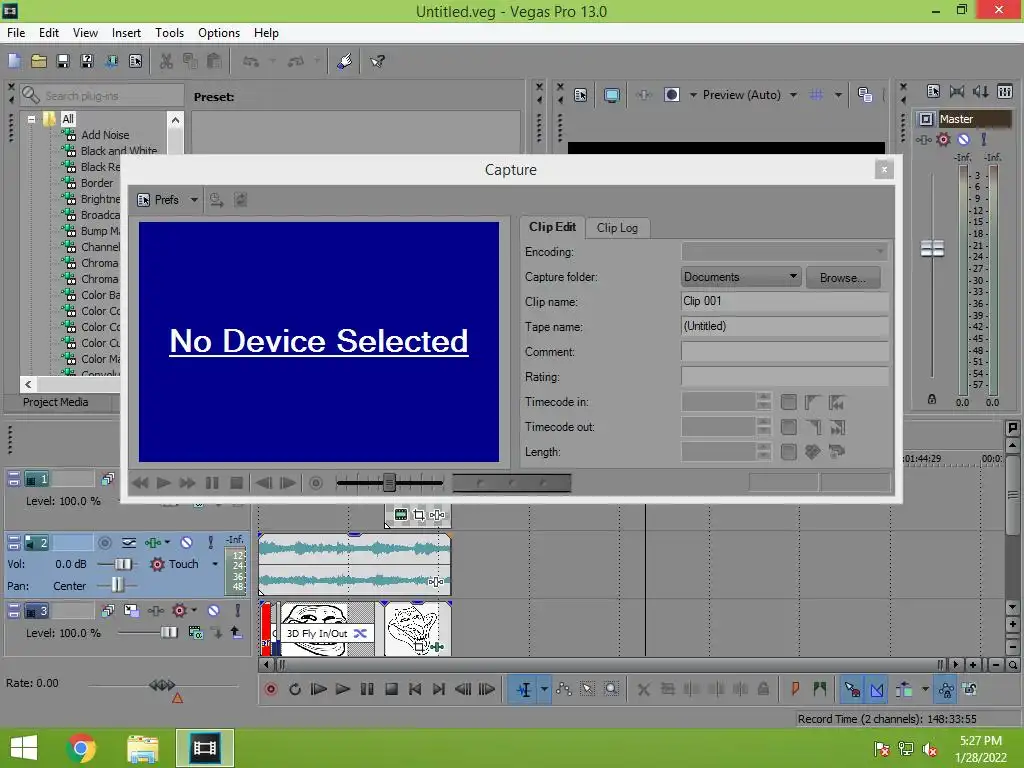
Task: Click Mute button on audio track 2
Action: tap(187, 542)
